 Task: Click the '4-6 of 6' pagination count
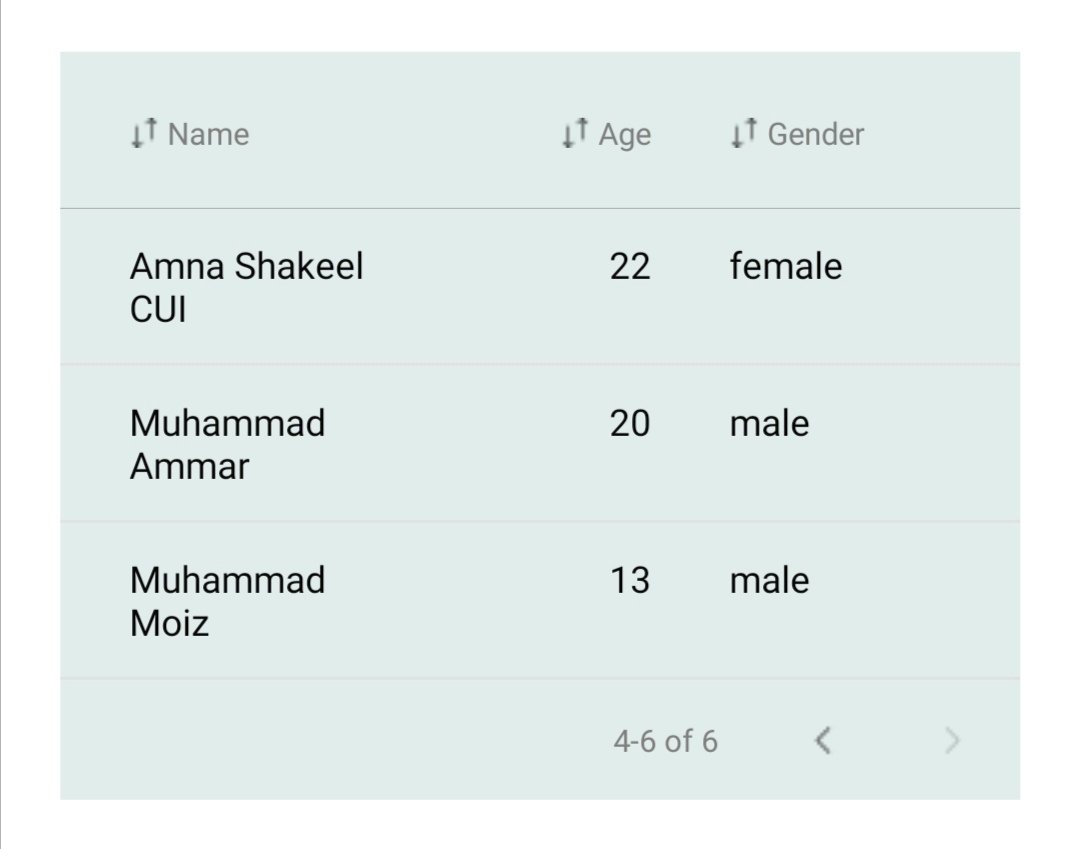pyautogui.click(x=666, y=741)
